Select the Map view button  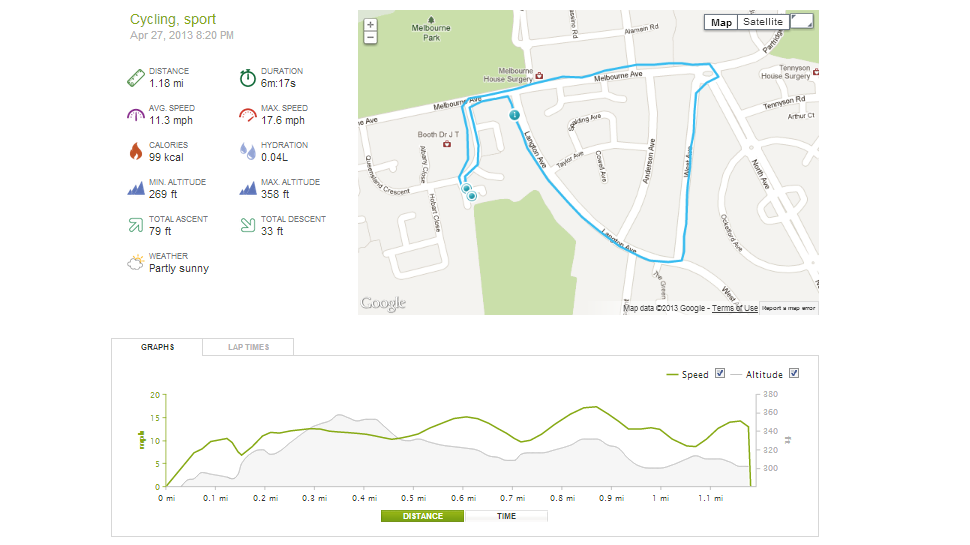pos(721,22)
